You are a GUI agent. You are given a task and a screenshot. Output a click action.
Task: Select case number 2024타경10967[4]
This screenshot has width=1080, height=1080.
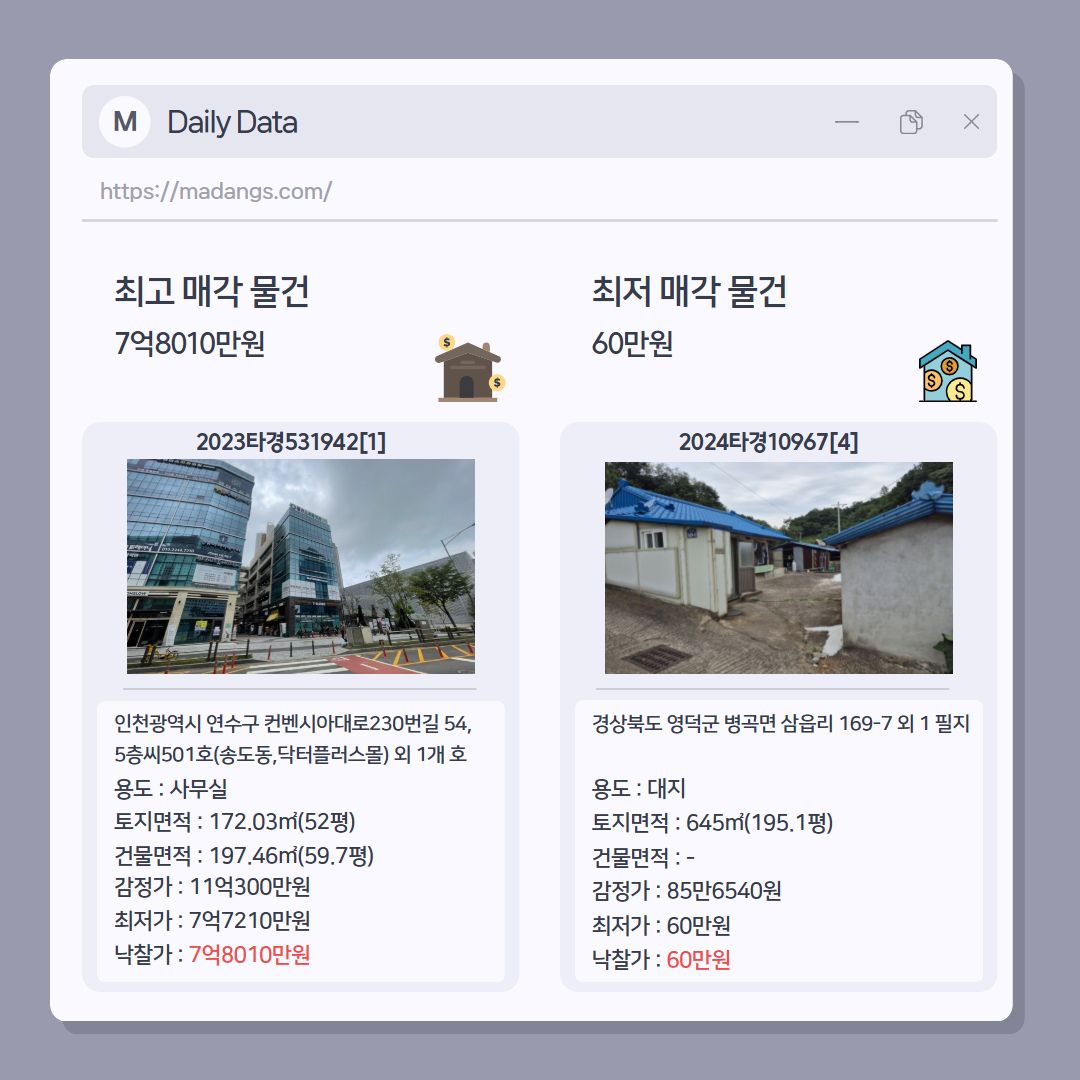769,442
